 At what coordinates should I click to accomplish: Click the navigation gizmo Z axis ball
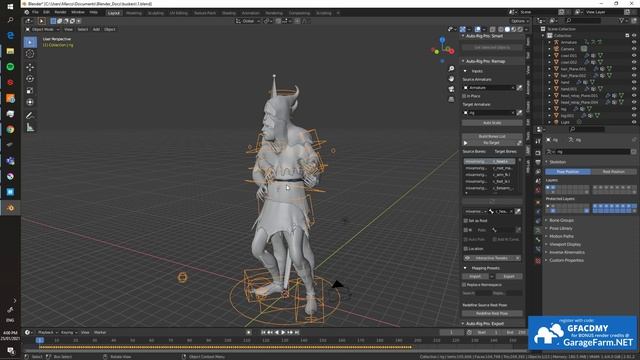(442, 40)
